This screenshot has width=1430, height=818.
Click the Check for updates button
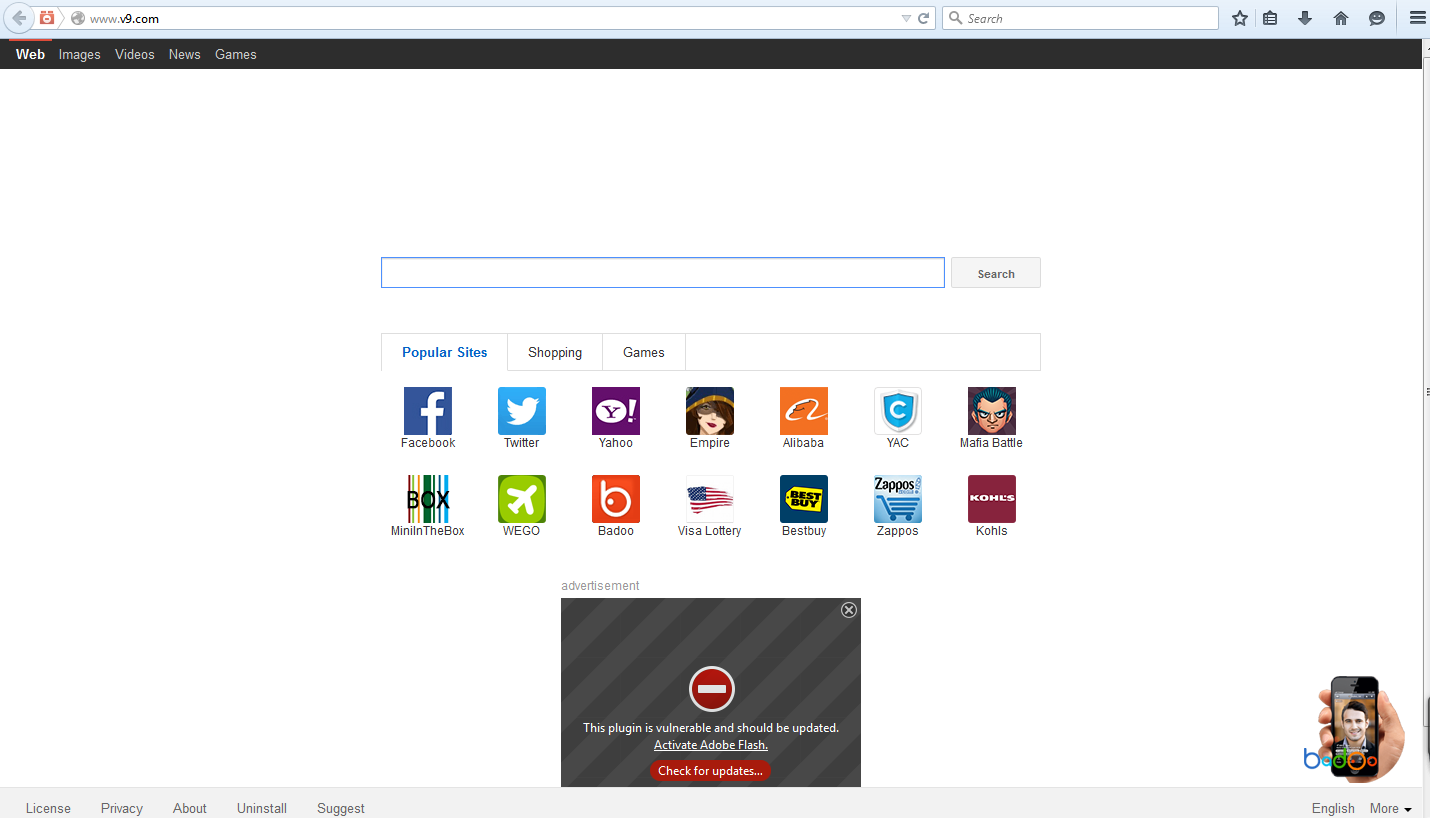[710, 771]
